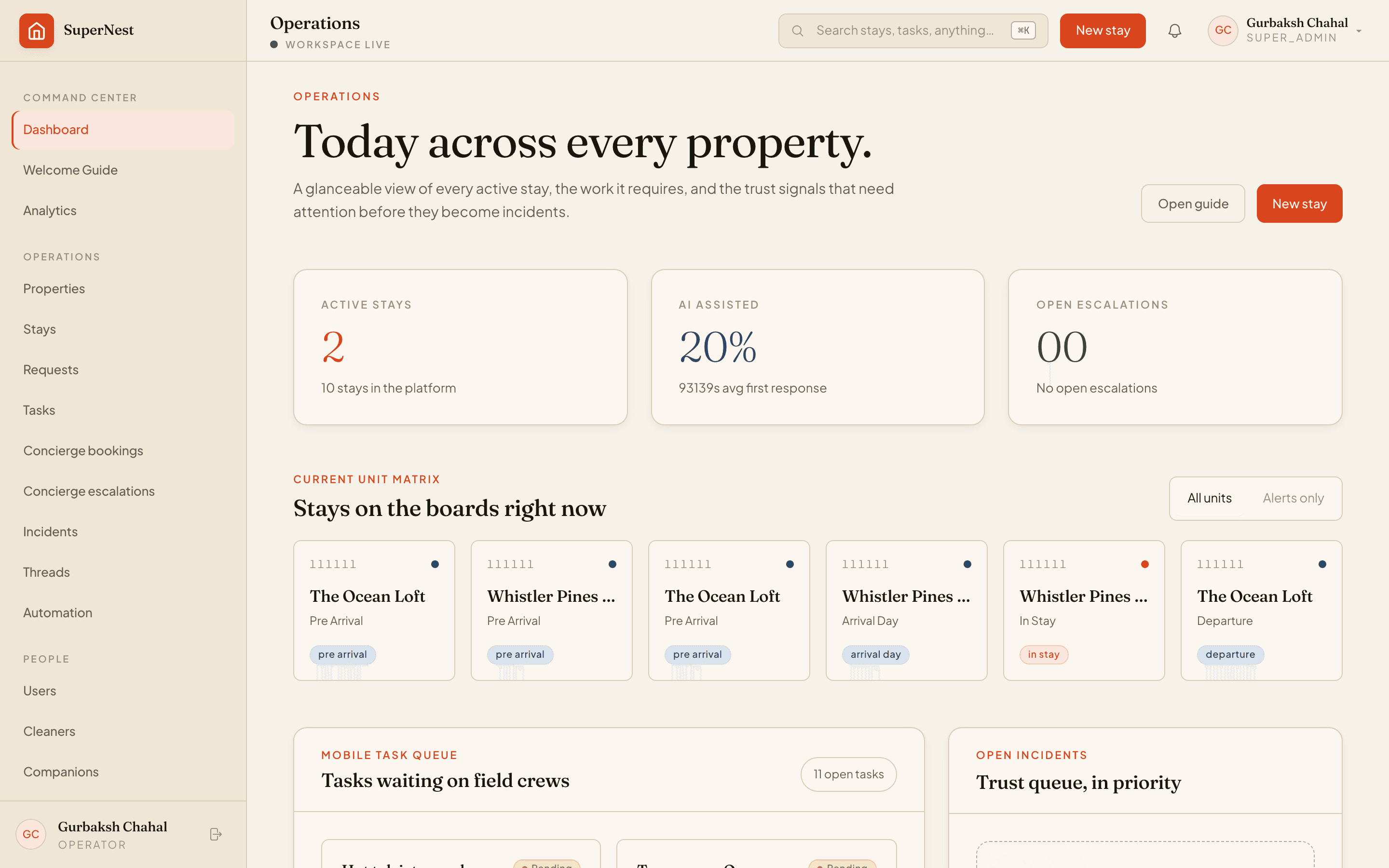Click the red status dot on the In Stay card
This screenshot has width=1389, height=868.
click(1145, 564)
